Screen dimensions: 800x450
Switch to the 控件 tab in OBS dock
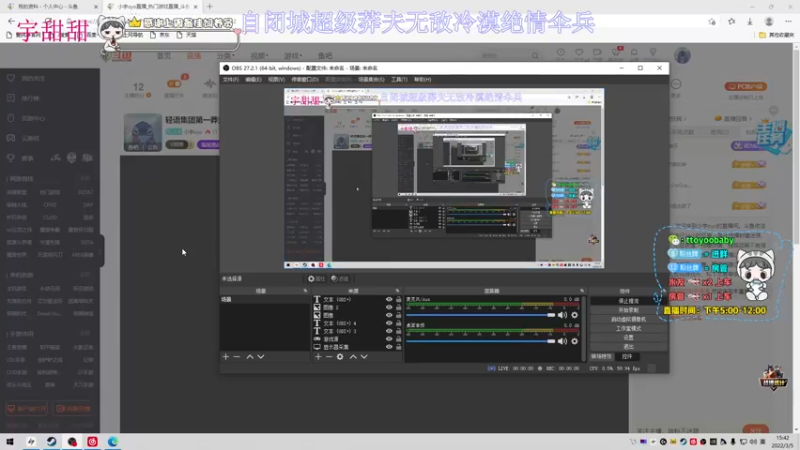point(627,357)
